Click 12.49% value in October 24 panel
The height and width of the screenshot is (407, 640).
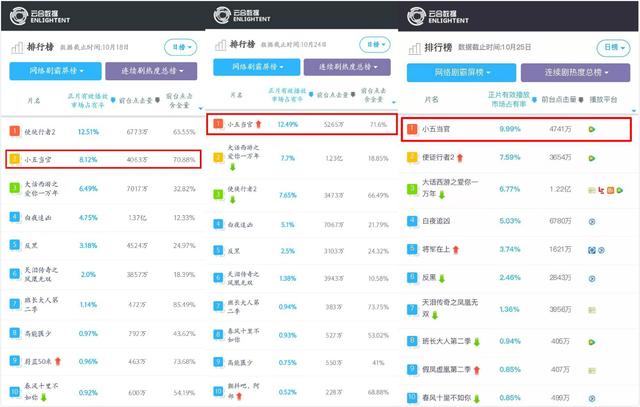(x=288, y=125)
